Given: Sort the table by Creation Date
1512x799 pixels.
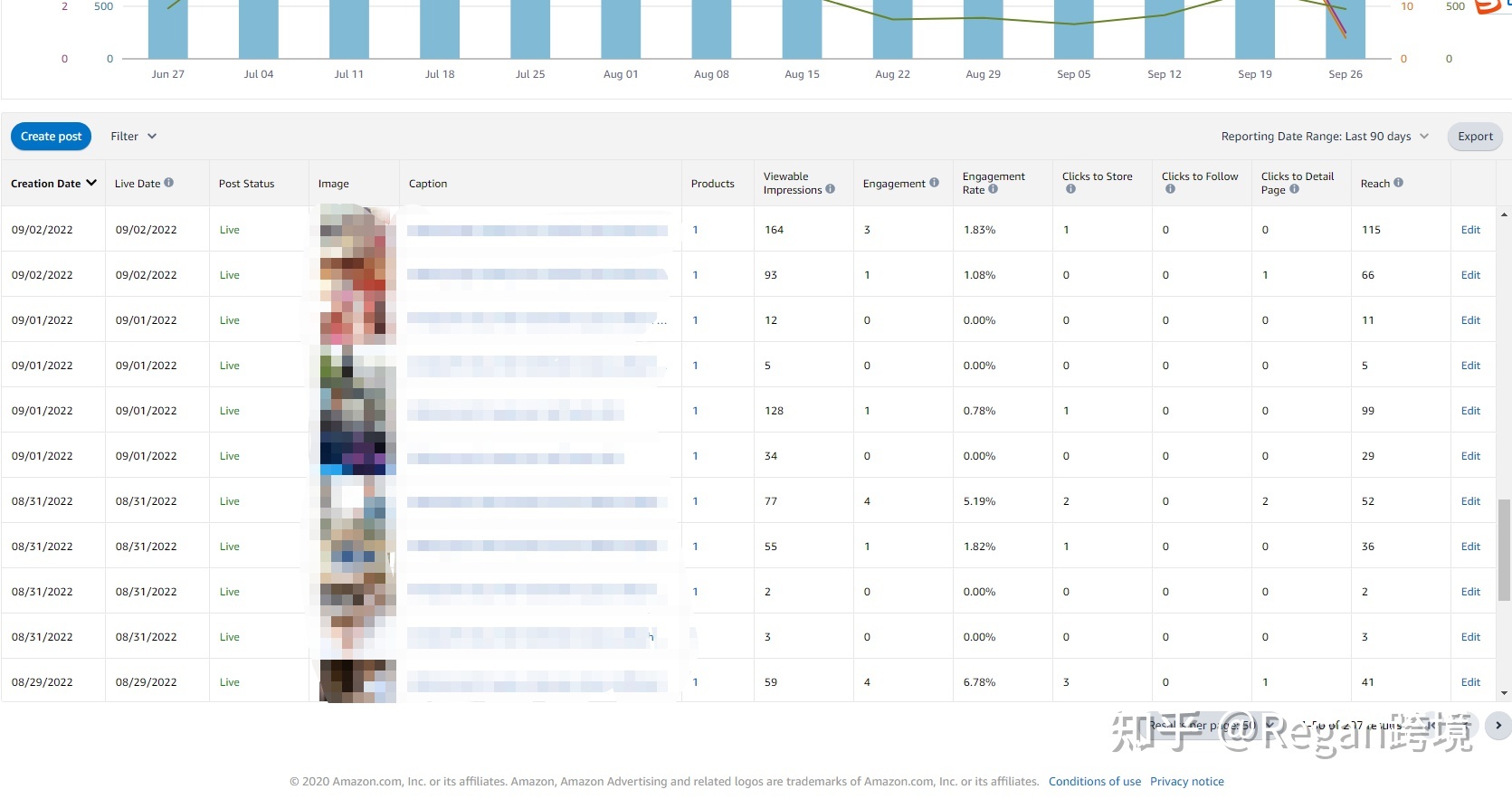Looking at the screenshot, I should (53, 184).
